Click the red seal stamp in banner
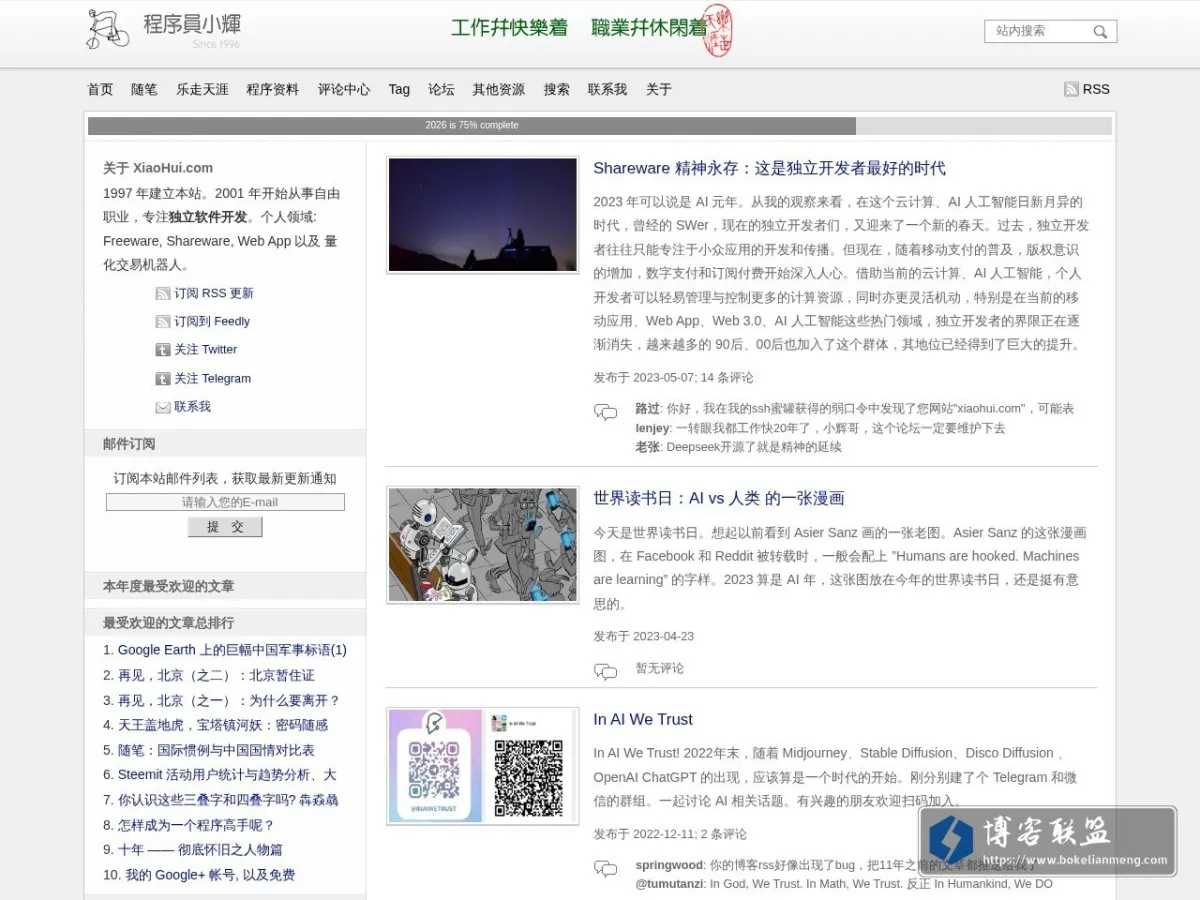 [x=717, y=30]
